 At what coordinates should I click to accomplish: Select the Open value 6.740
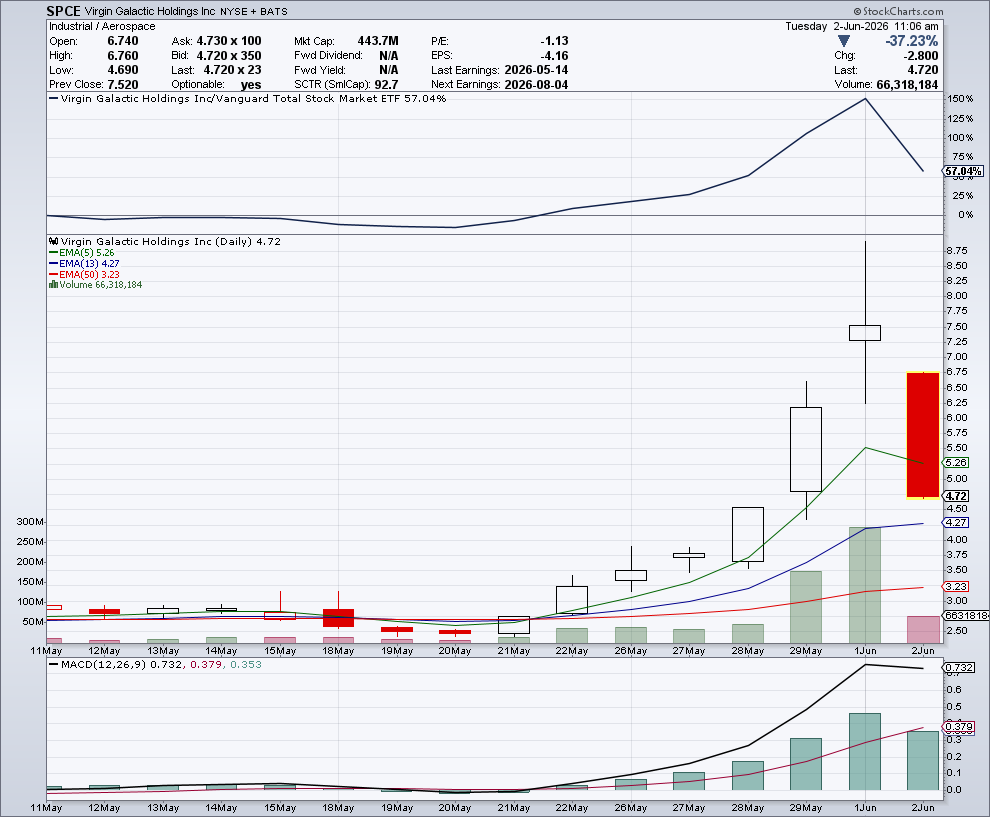pyautogui.click(x=122, y=41)
